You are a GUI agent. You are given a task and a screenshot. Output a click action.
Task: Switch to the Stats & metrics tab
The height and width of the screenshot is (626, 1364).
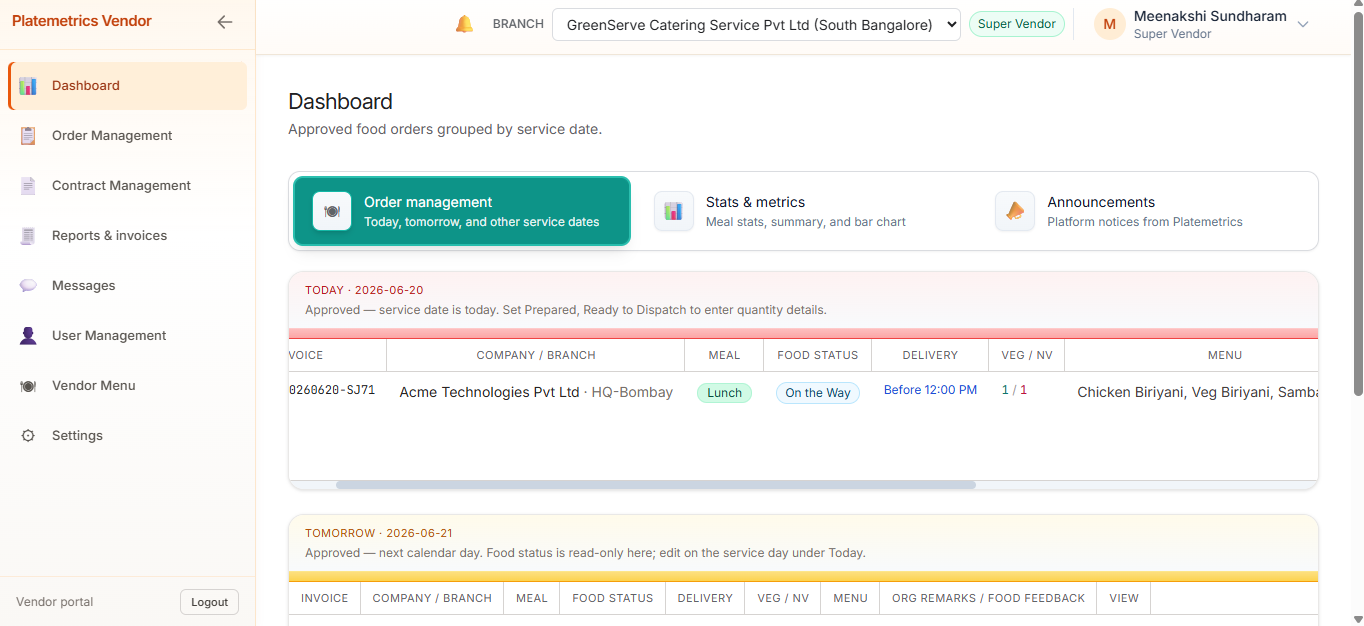click(x=804, y=211)
